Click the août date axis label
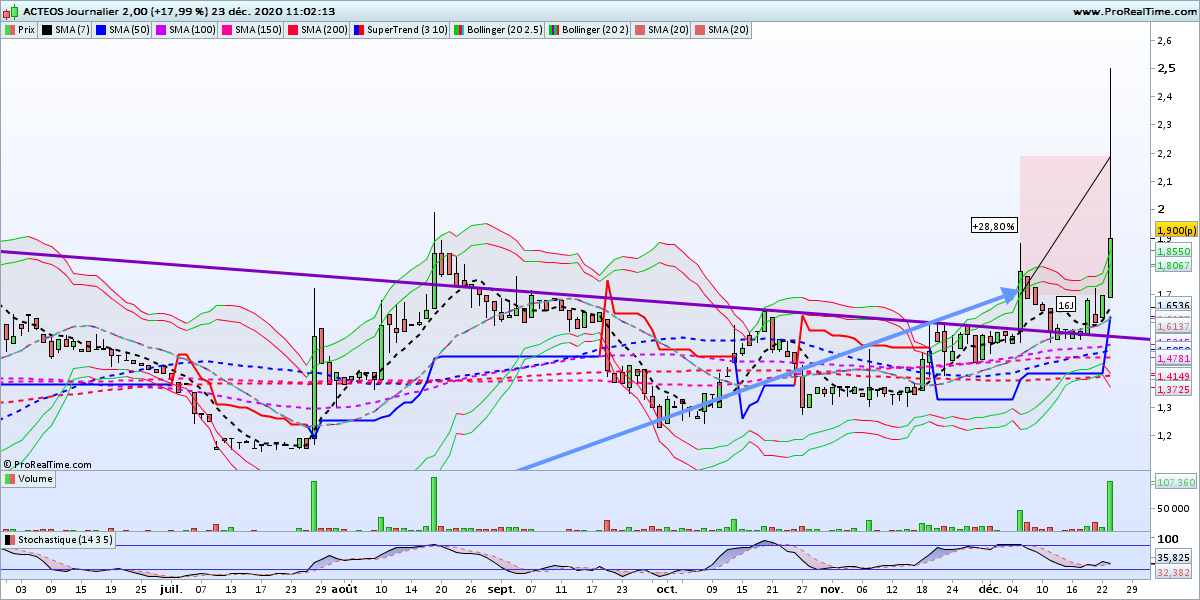The image size is (1200, 600). click(x=344, y=590)
